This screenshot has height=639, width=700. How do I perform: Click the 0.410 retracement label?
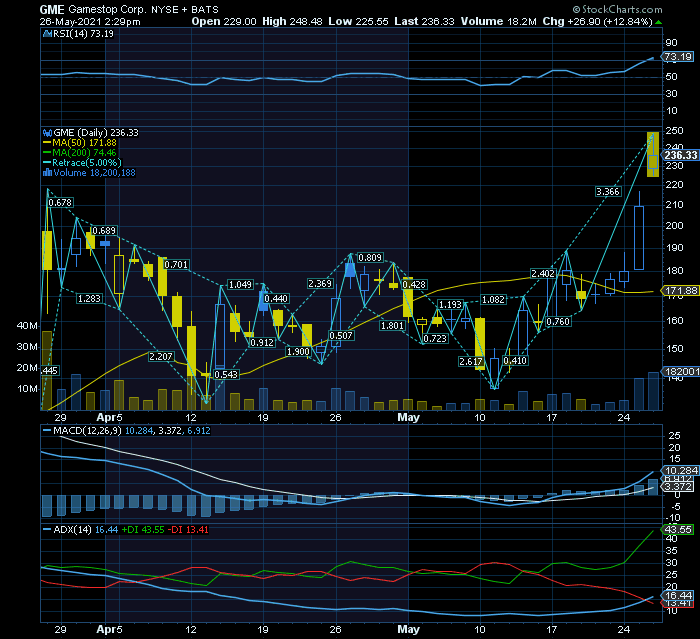pyautogui.click(x=515, y=360)
